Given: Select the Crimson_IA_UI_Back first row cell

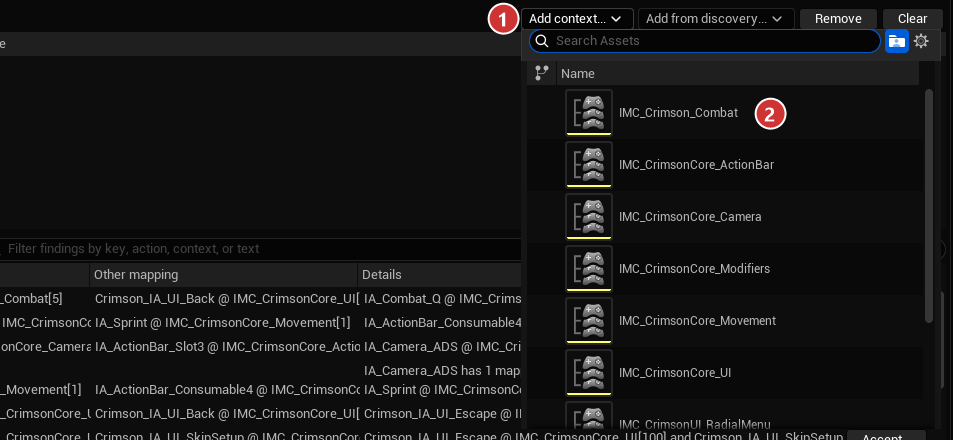Looking at the screenshot, I should coord(225,298).
